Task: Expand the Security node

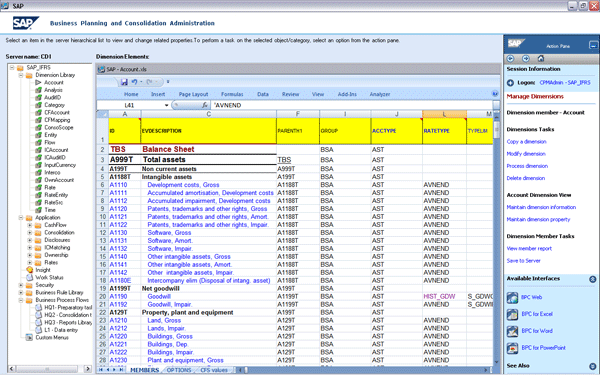Action: pyautogui.click(x=21, y=285)
